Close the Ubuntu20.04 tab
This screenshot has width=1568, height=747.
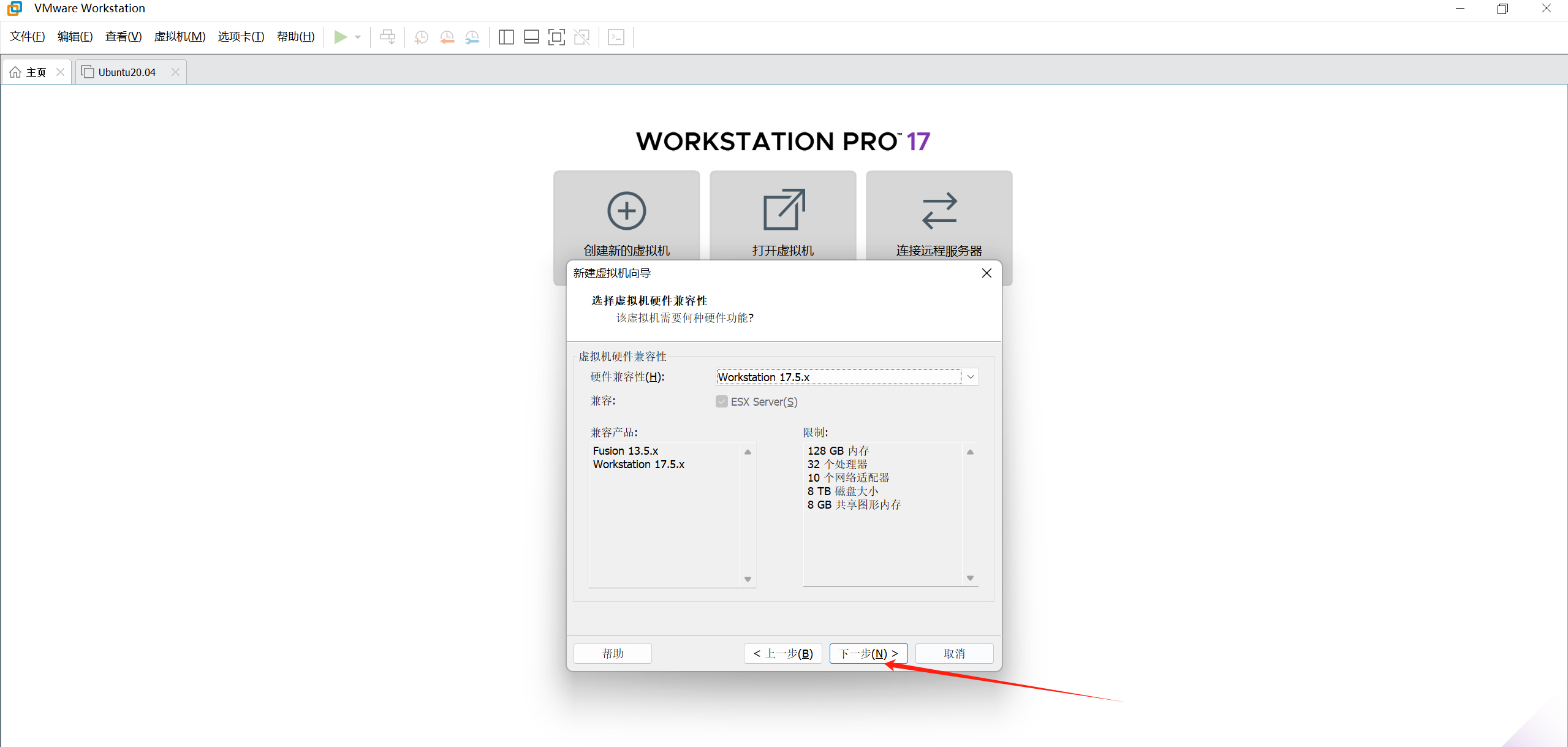[175, 72]
